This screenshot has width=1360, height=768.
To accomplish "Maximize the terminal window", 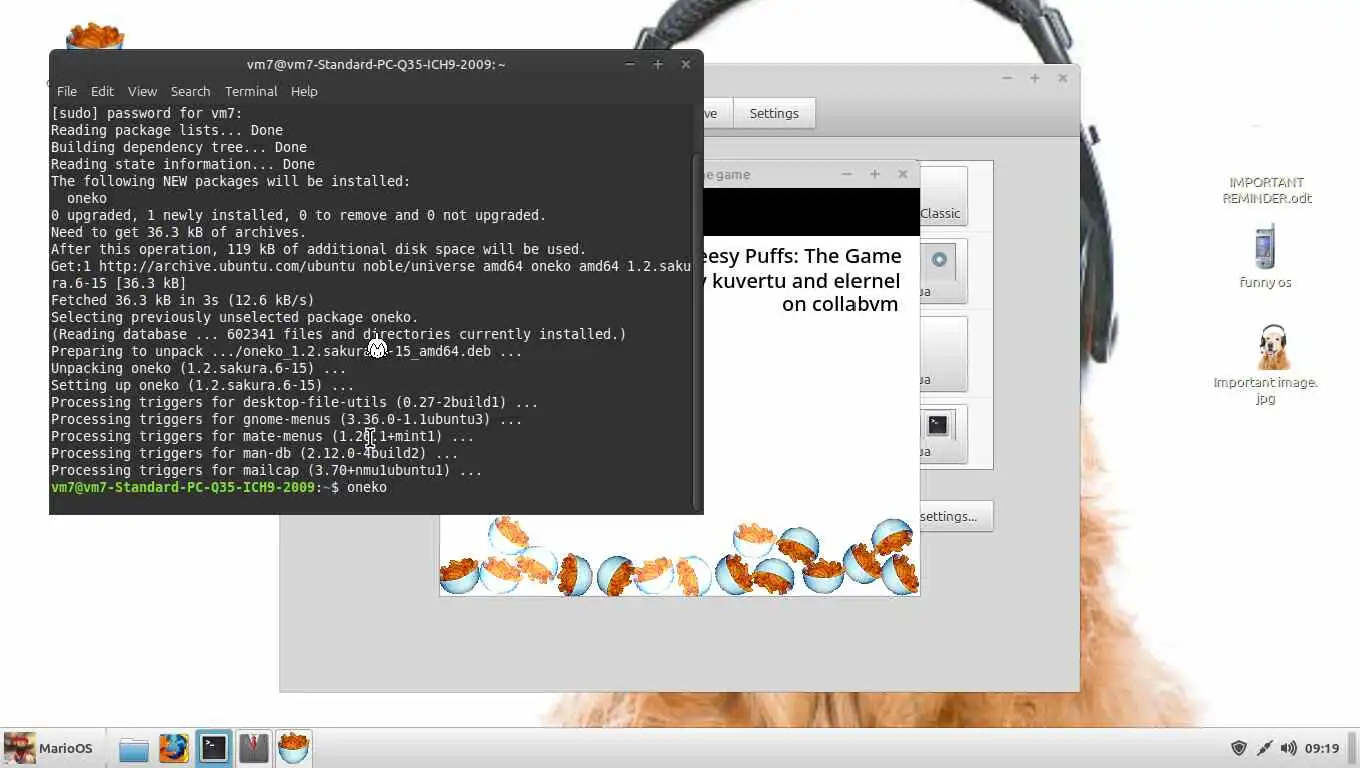I will pos(658,64).
